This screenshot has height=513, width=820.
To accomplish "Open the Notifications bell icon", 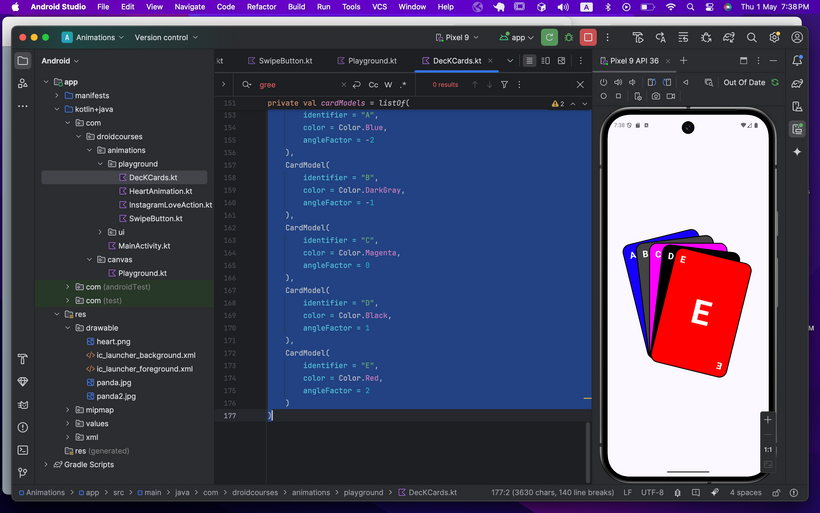I will click(797, 61).
